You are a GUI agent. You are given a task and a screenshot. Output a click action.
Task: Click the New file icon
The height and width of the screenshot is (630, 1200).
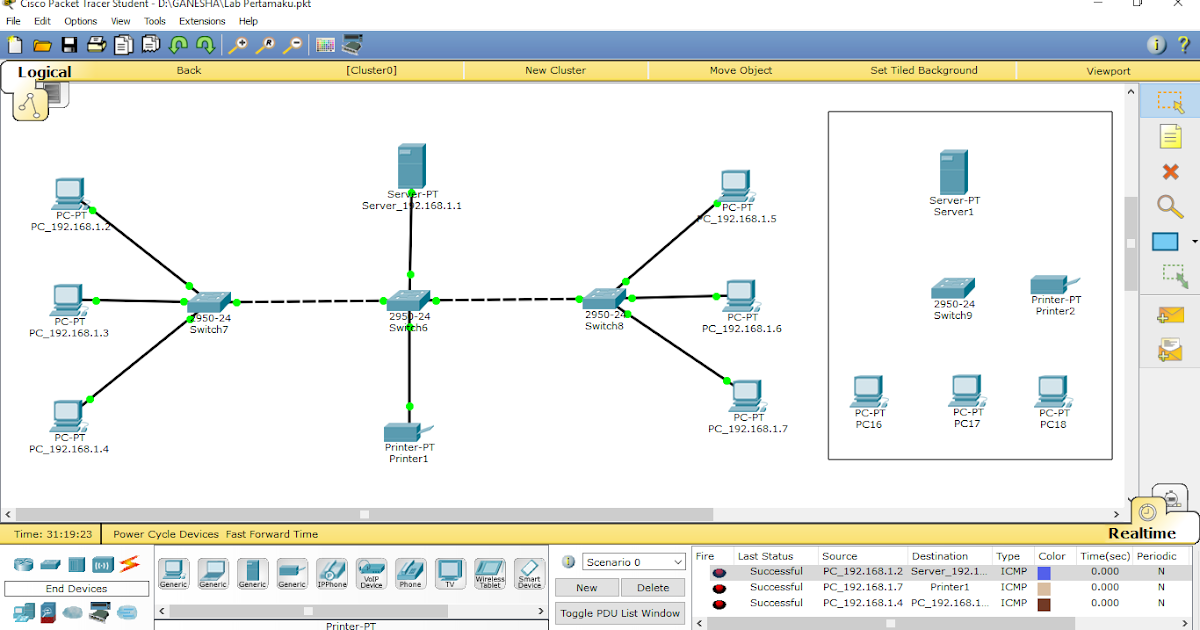tap(15, 44)
